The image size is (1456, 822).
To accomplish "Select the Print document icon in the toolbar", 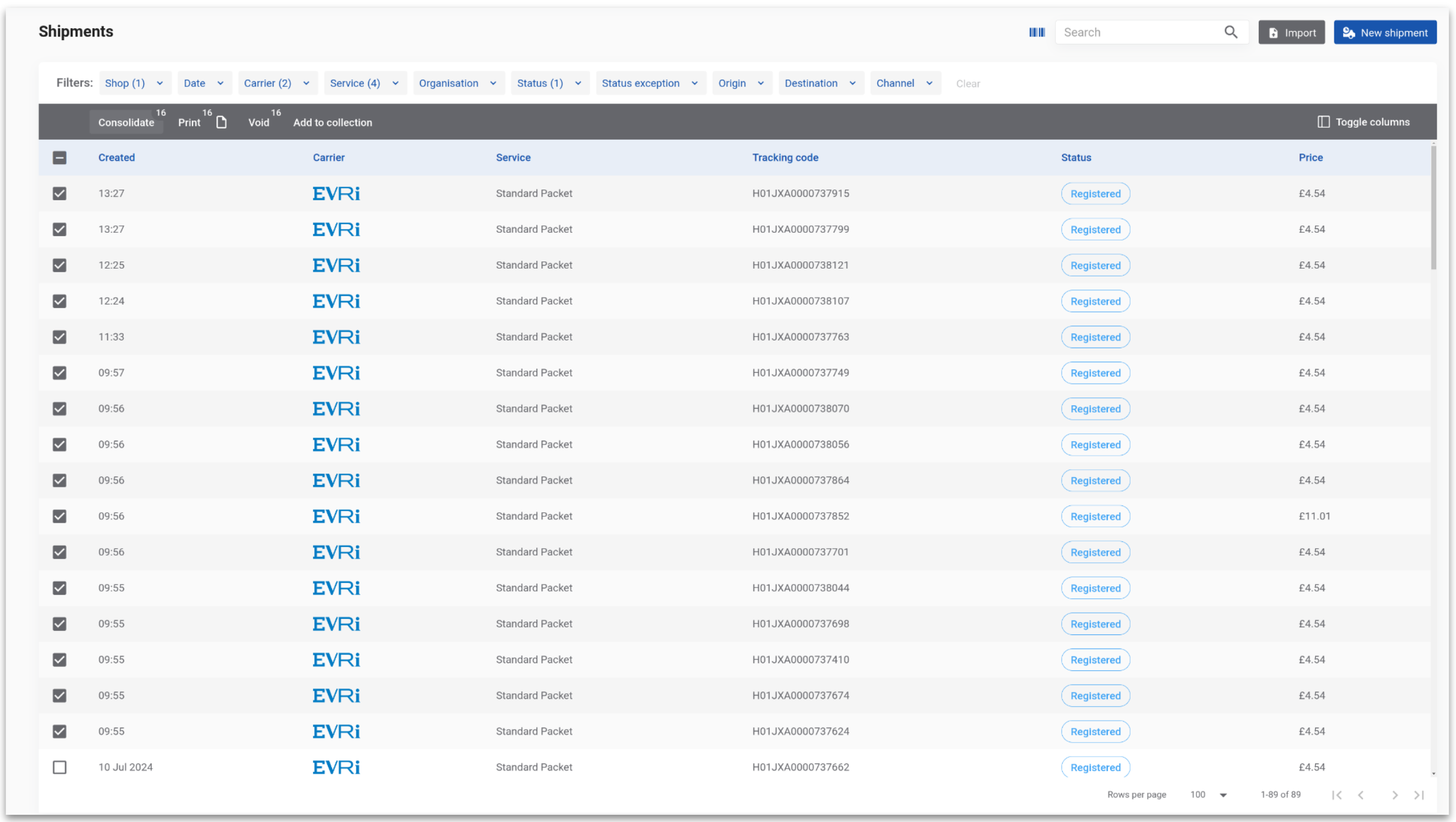I will [221, 122].
